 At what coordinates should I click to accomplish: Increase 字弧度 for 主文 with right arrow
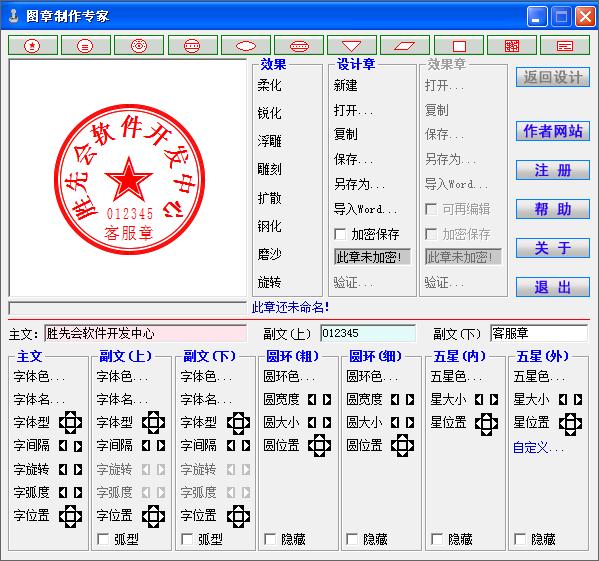[78, 493]
